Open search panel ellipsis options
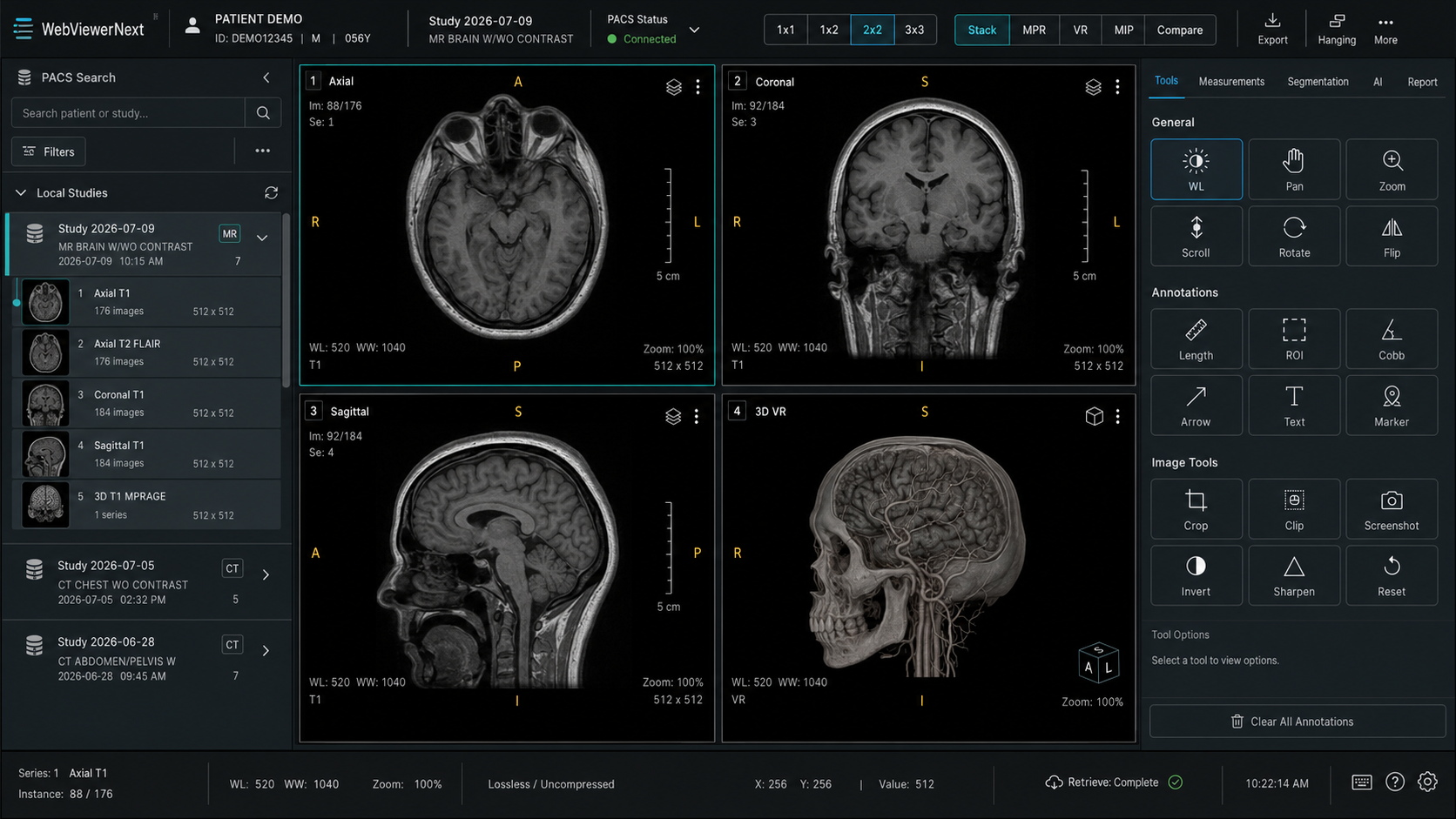This screenshot has height=819, width=1456. (x=262, y=151)
